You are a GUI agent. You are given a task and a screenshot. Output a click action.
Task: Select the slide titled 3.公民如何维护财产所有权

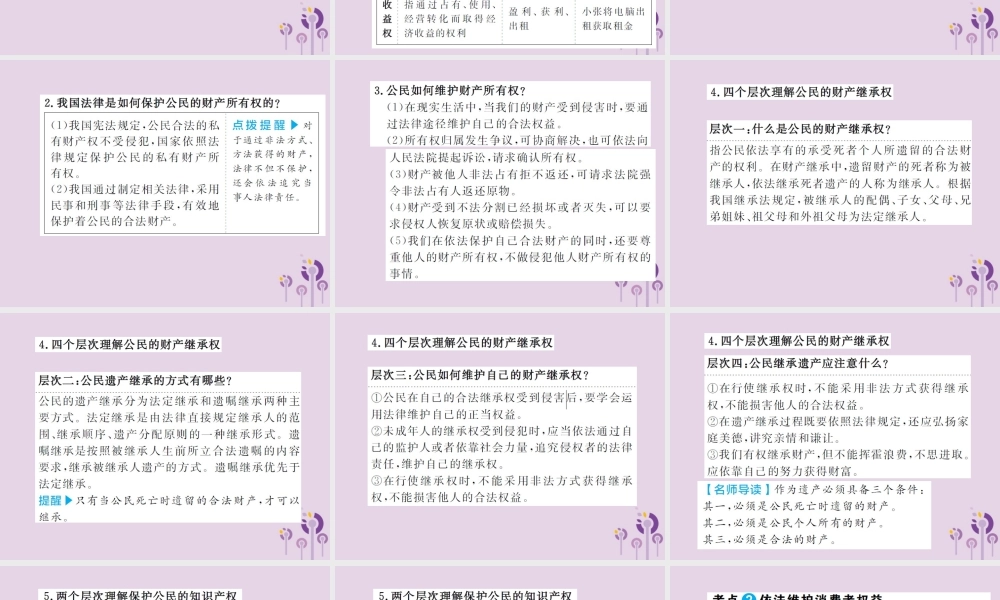[x=499, y=183]
